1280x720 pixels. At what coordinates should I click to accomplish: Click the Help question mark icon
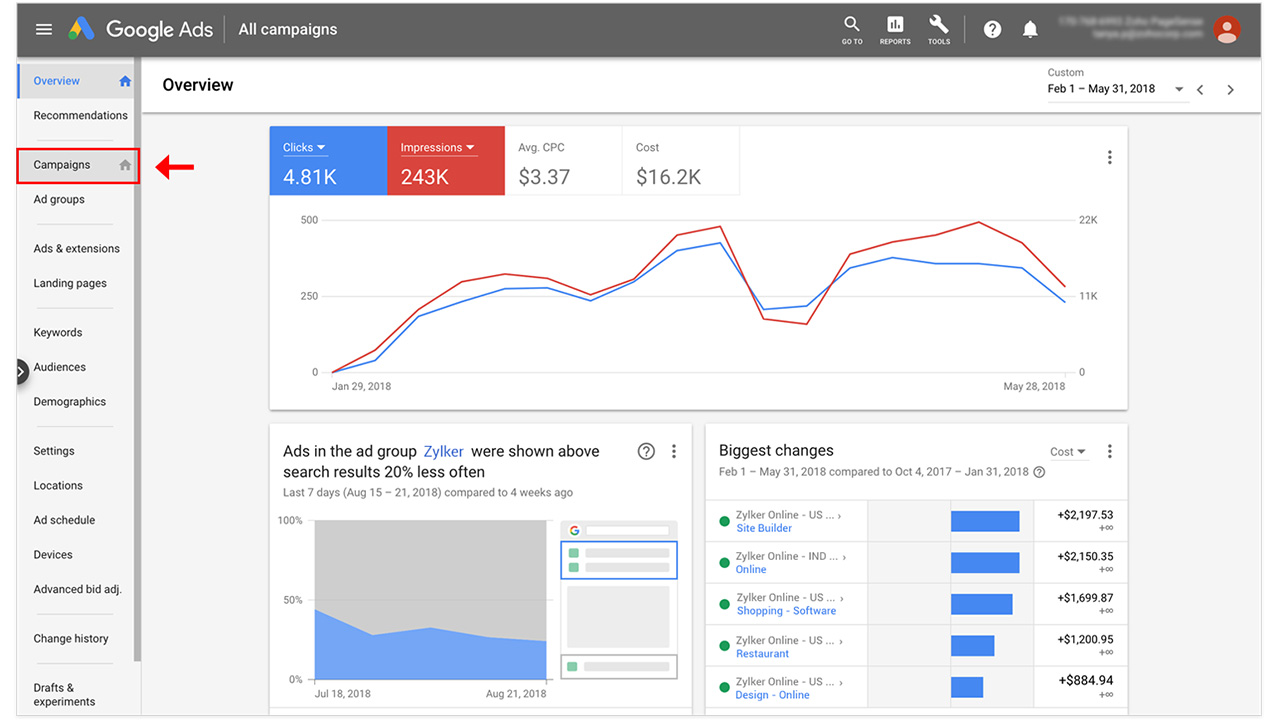pos(992,30)
